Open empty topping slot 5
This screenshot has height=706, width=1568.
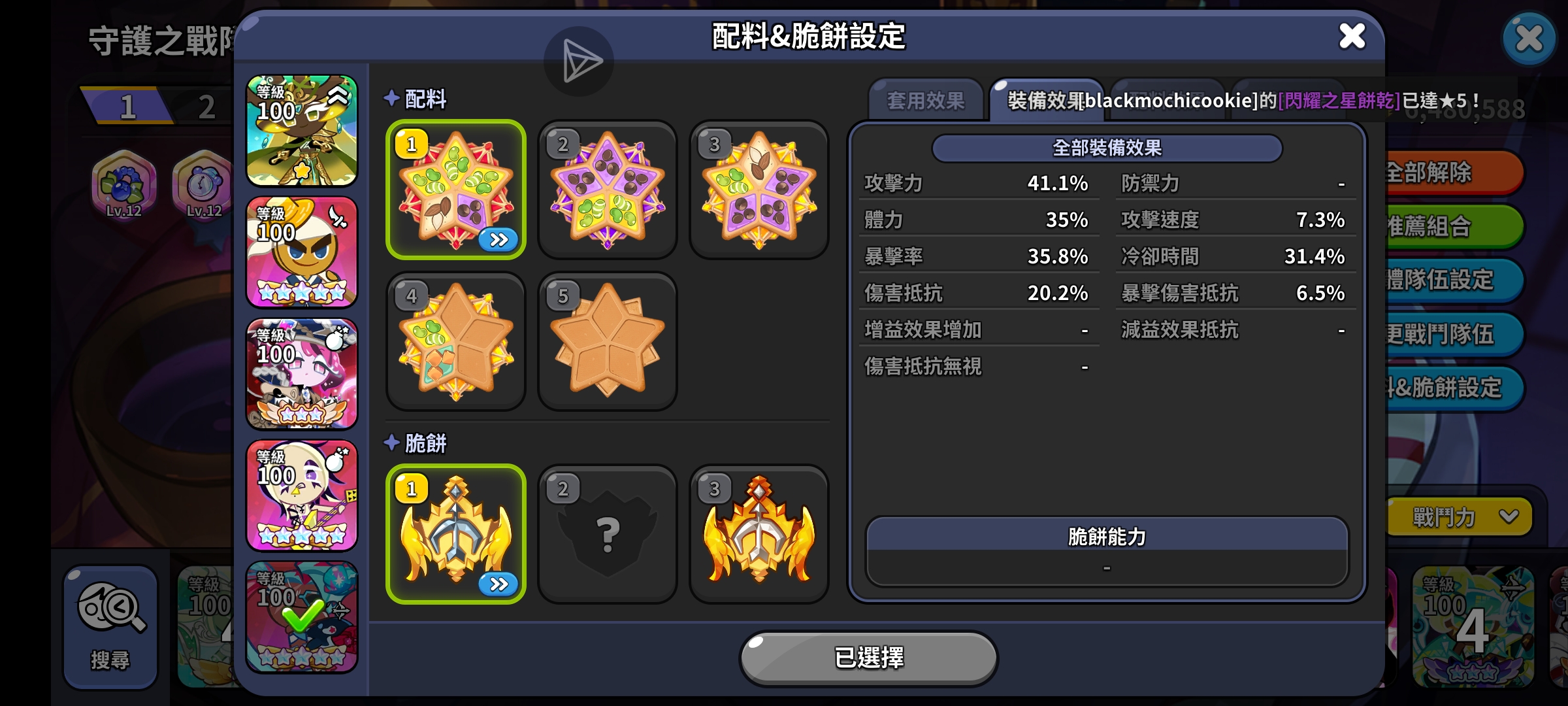608,341
